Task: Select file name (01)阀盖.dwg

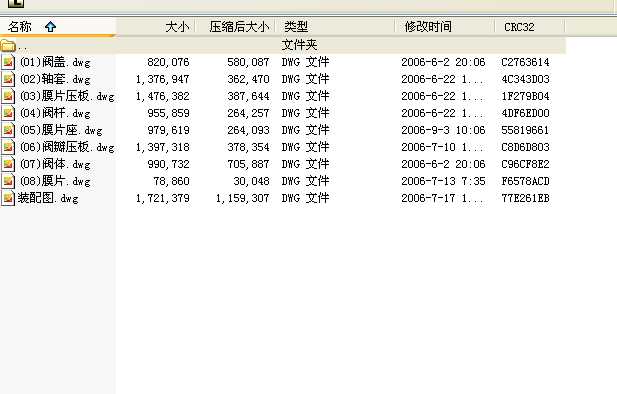Action: coord(55,62)
